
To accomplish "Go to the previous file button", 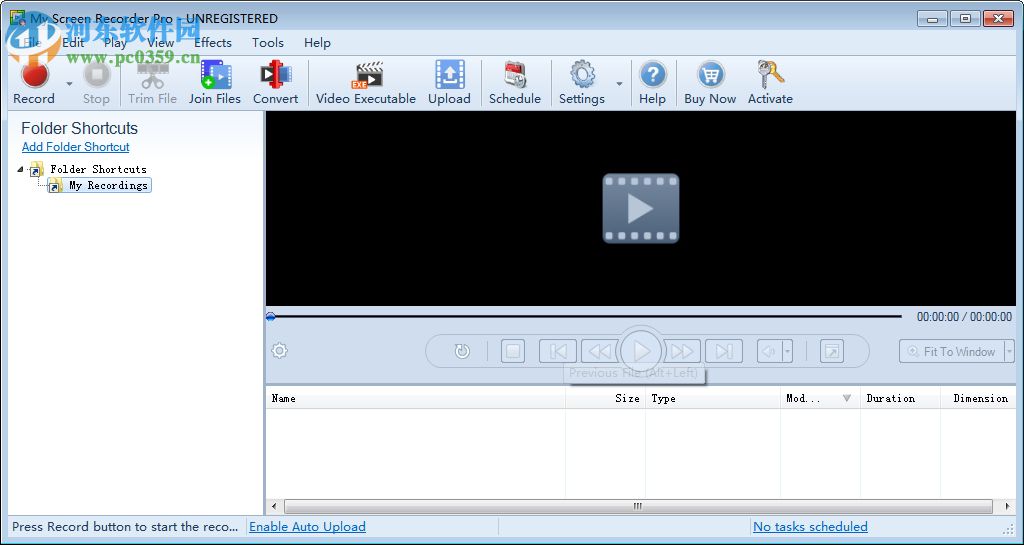I will click(558, 351).
